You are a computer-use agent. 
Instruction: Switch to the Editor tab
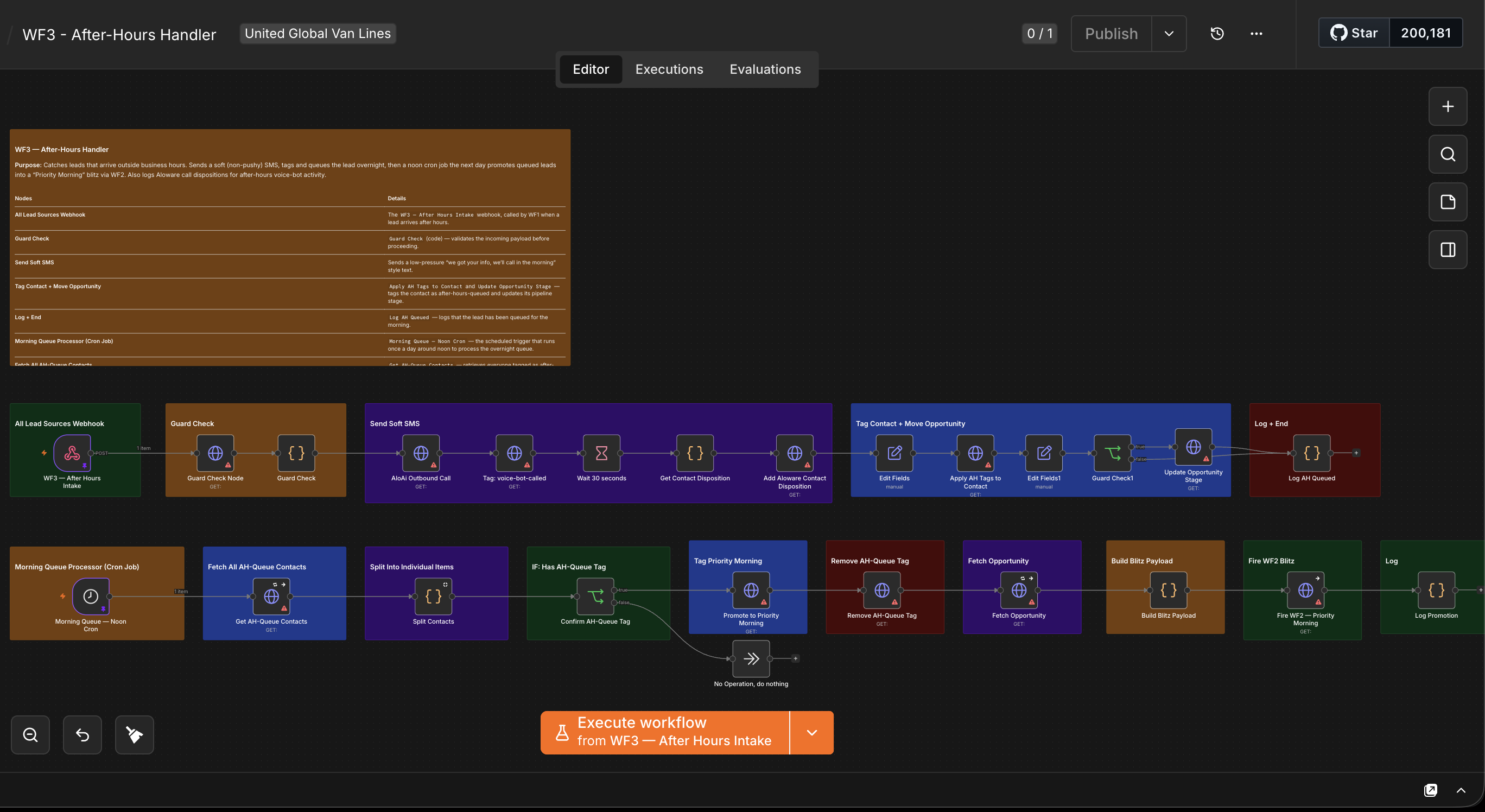pyautogui.click(x=591, y=69)
